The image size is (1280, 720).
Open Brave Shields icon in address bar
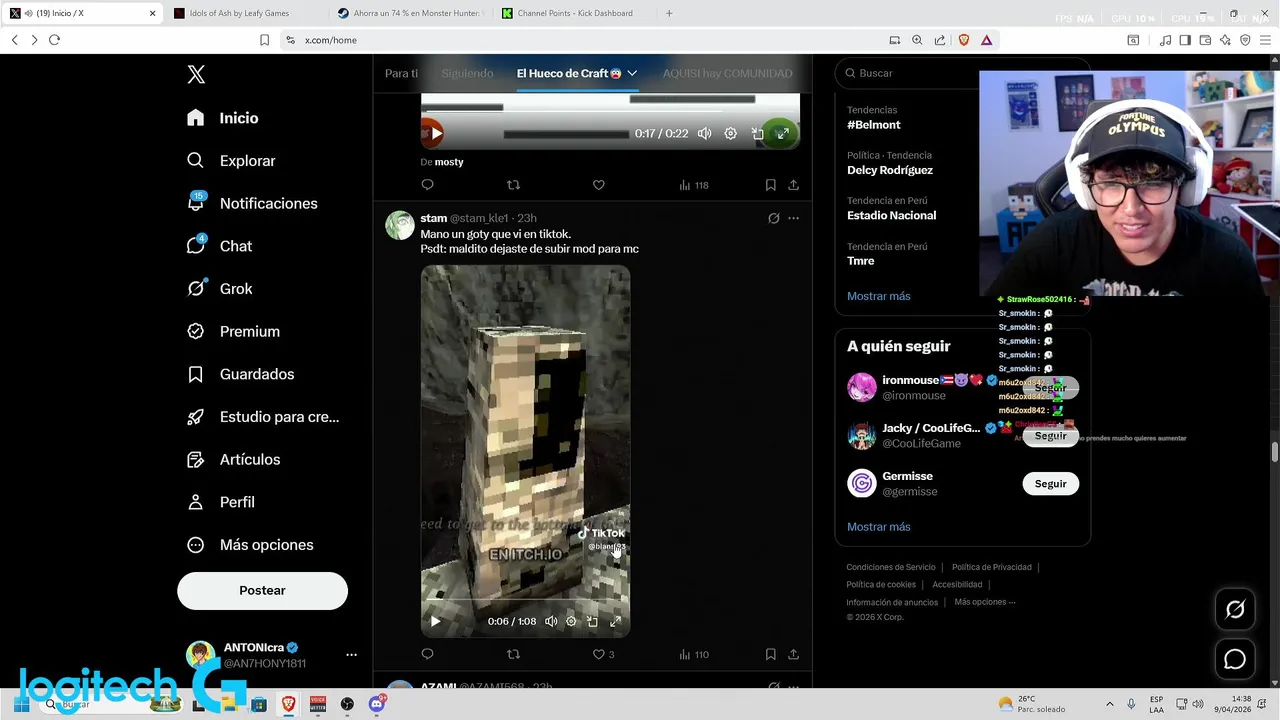[964, 40]
